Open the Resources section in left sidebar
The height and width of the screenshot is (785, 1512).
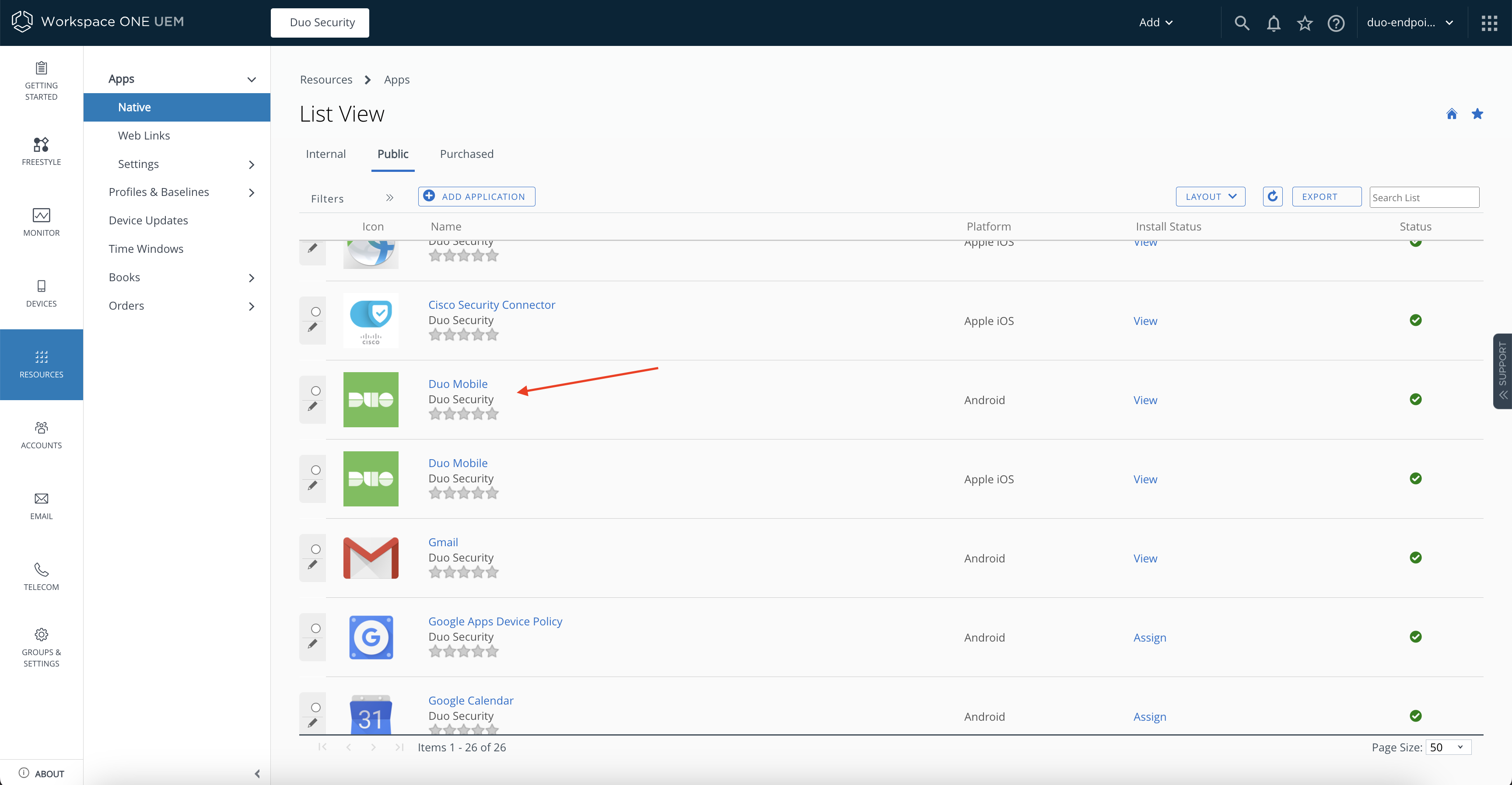click(41, 364)
